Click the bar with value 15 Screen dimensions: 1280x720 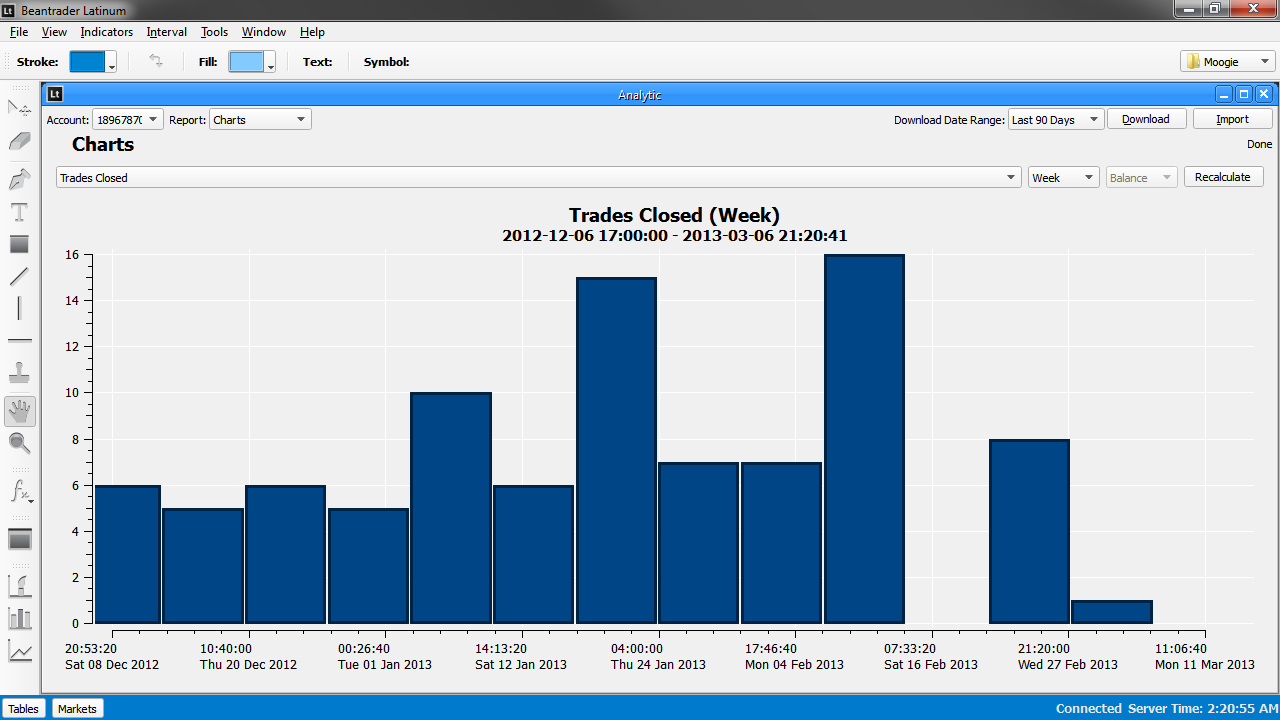pos(616,451)
